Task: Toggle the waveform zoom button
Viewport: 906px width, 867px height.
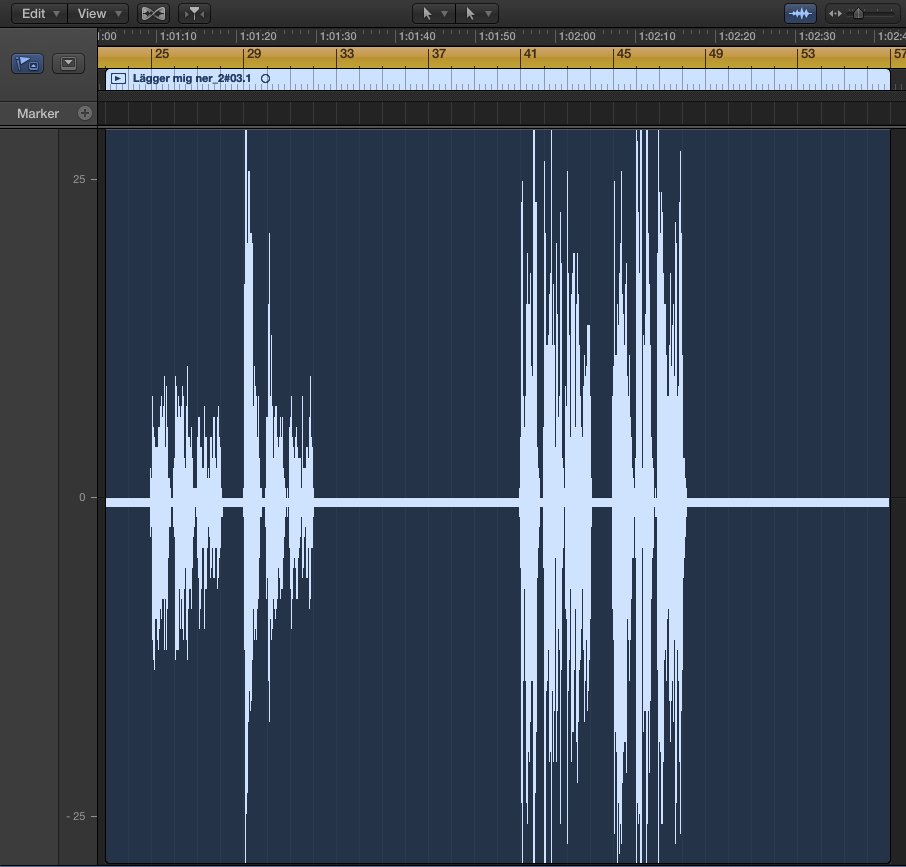Action: (800, 14)
